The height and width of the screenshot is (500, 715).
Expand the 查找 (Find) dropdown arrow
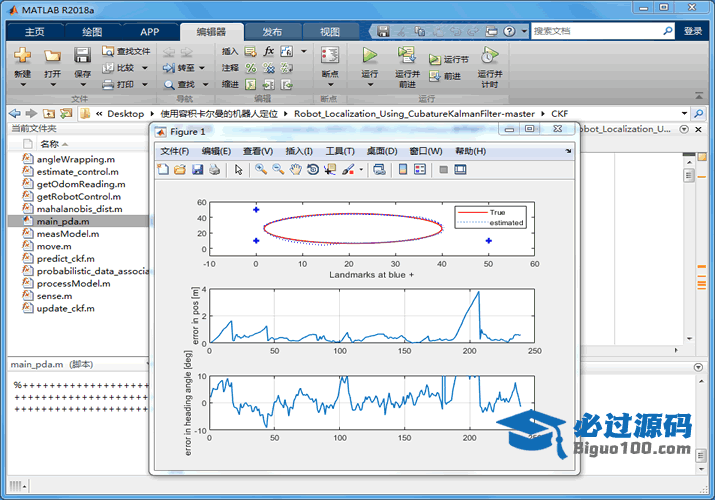(x=205, y=85)
